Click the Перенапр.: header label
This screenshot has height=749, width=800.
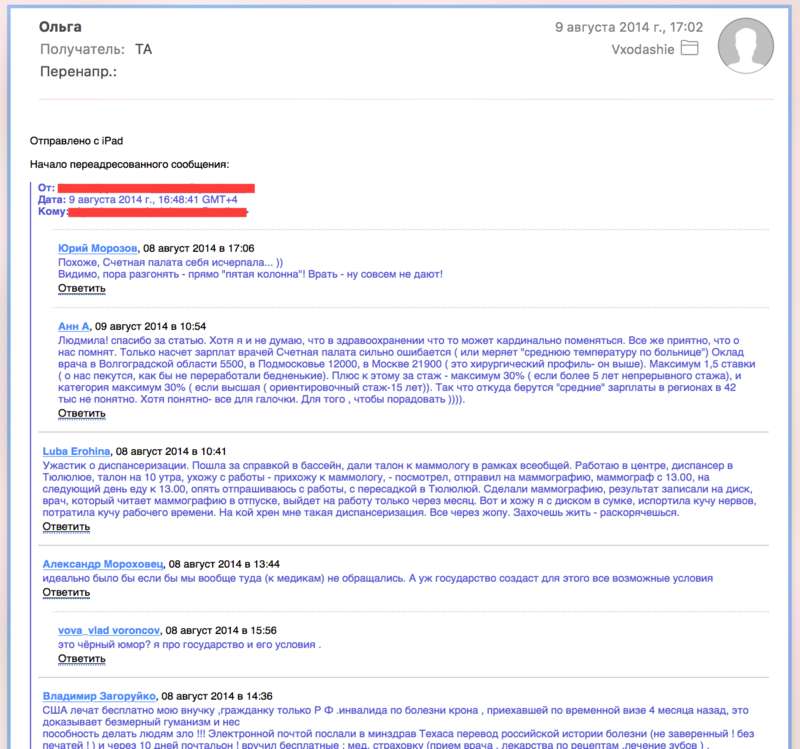(x=78, y=72)
